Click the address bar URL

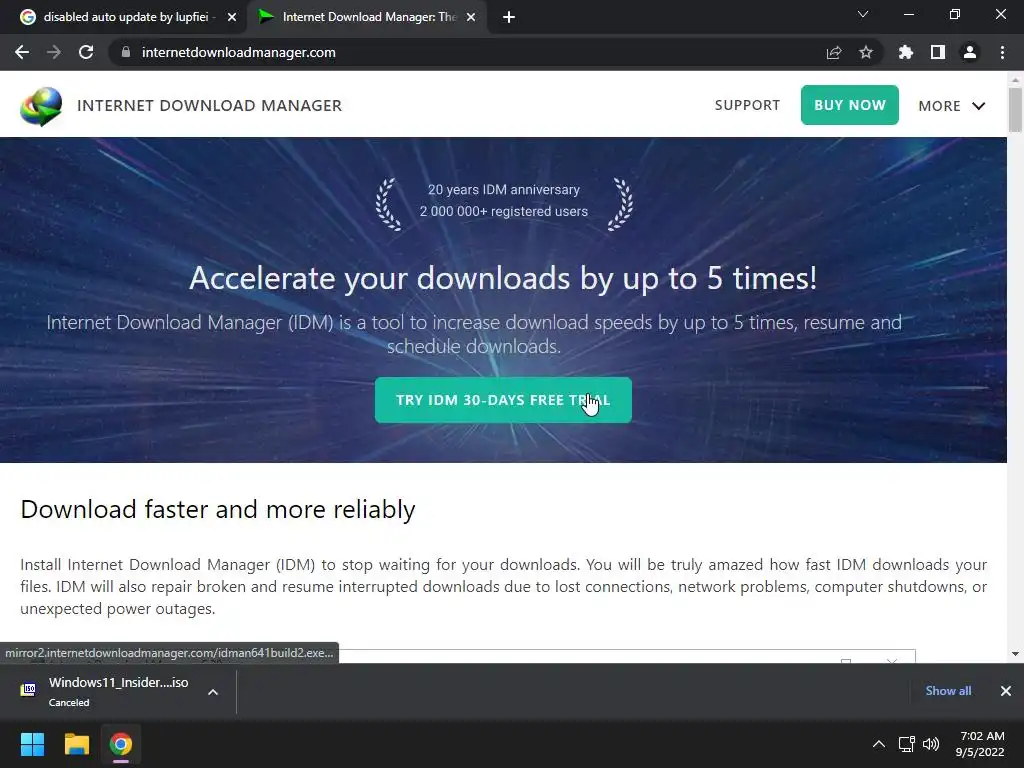coord(238,52)
